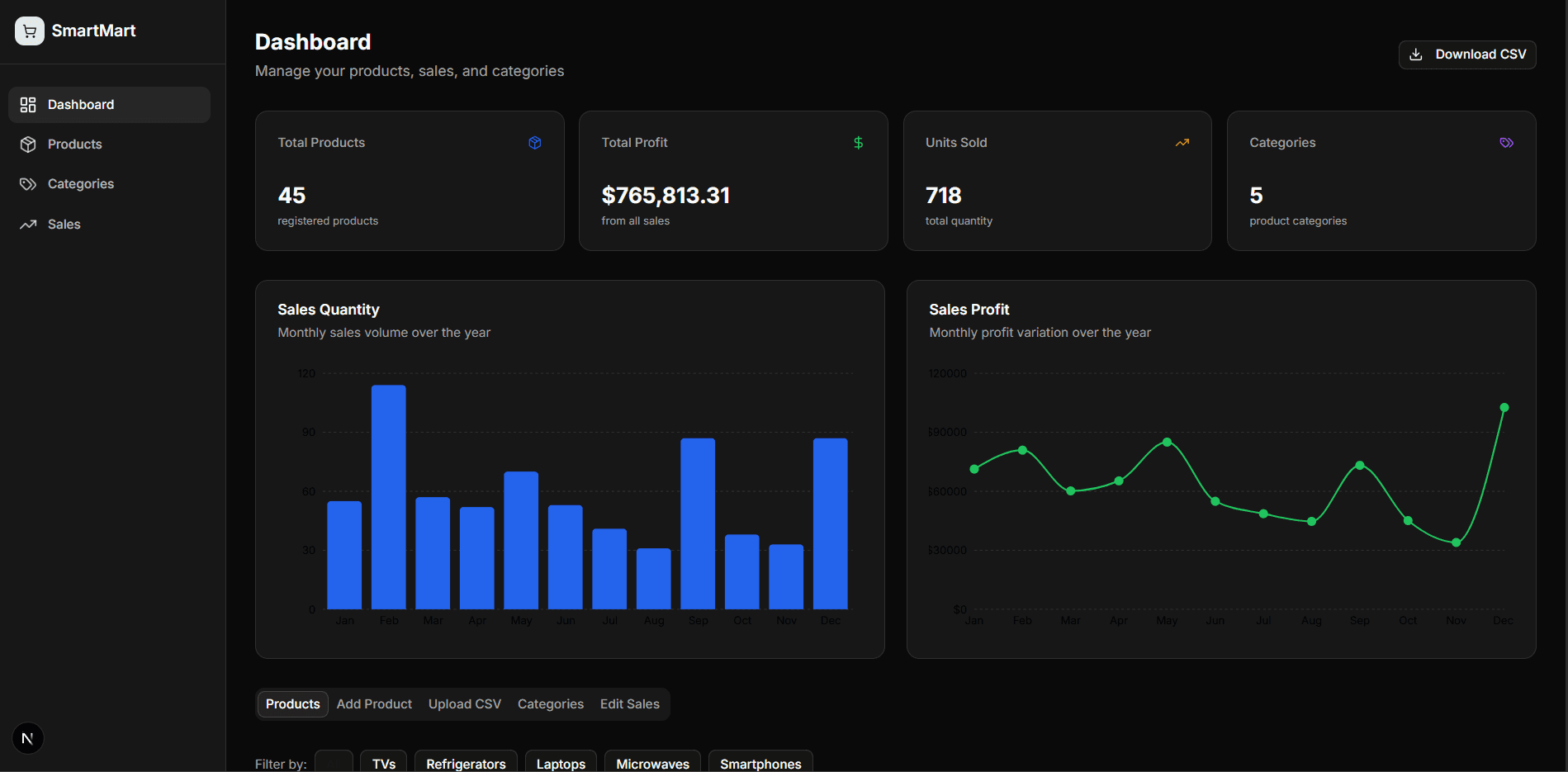Click the Categories tag icon in sidebar

click(x=28, y=184)
